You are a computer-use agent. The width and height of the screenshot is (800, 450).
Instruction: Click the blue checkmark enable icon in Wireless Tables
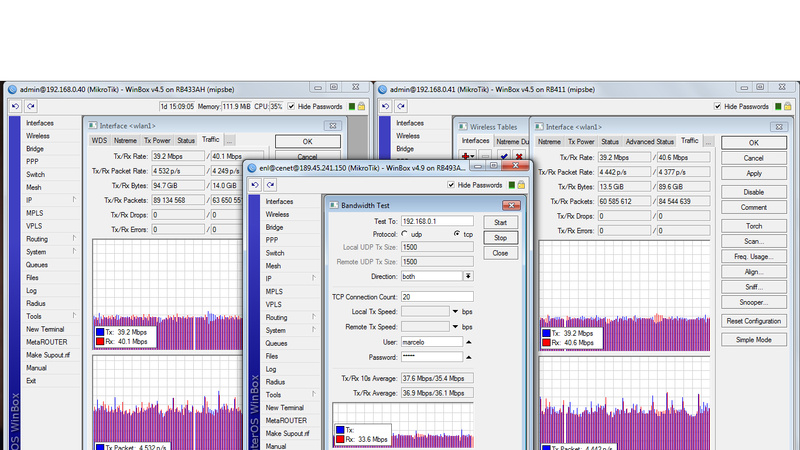505,156
